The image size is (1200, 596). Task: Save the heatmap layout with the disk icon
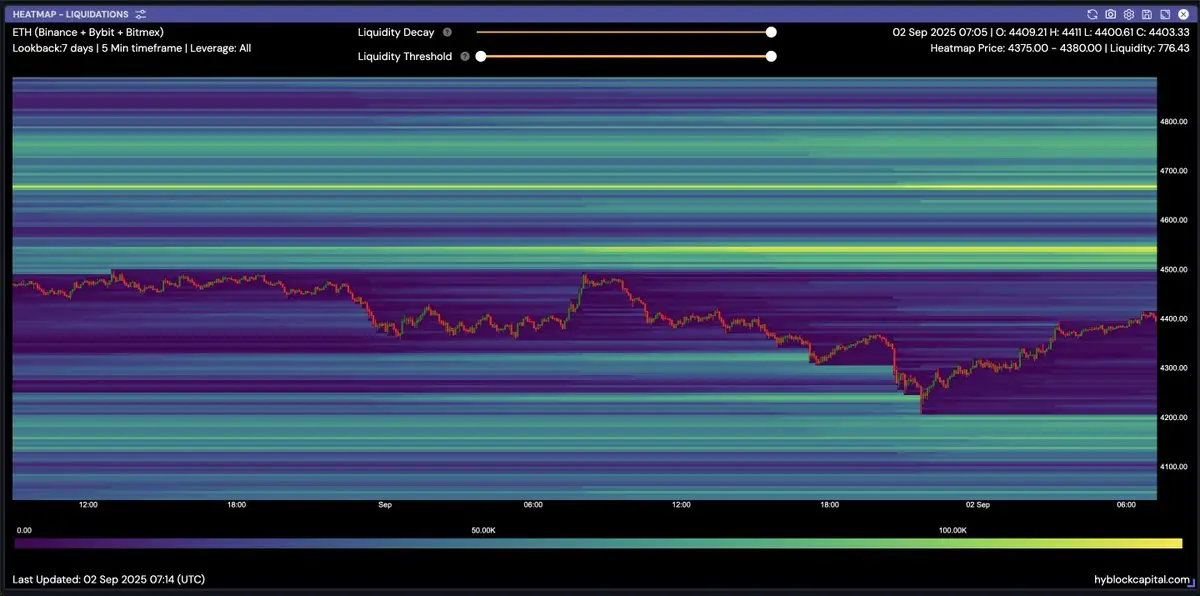click(x=1147, y=14)
